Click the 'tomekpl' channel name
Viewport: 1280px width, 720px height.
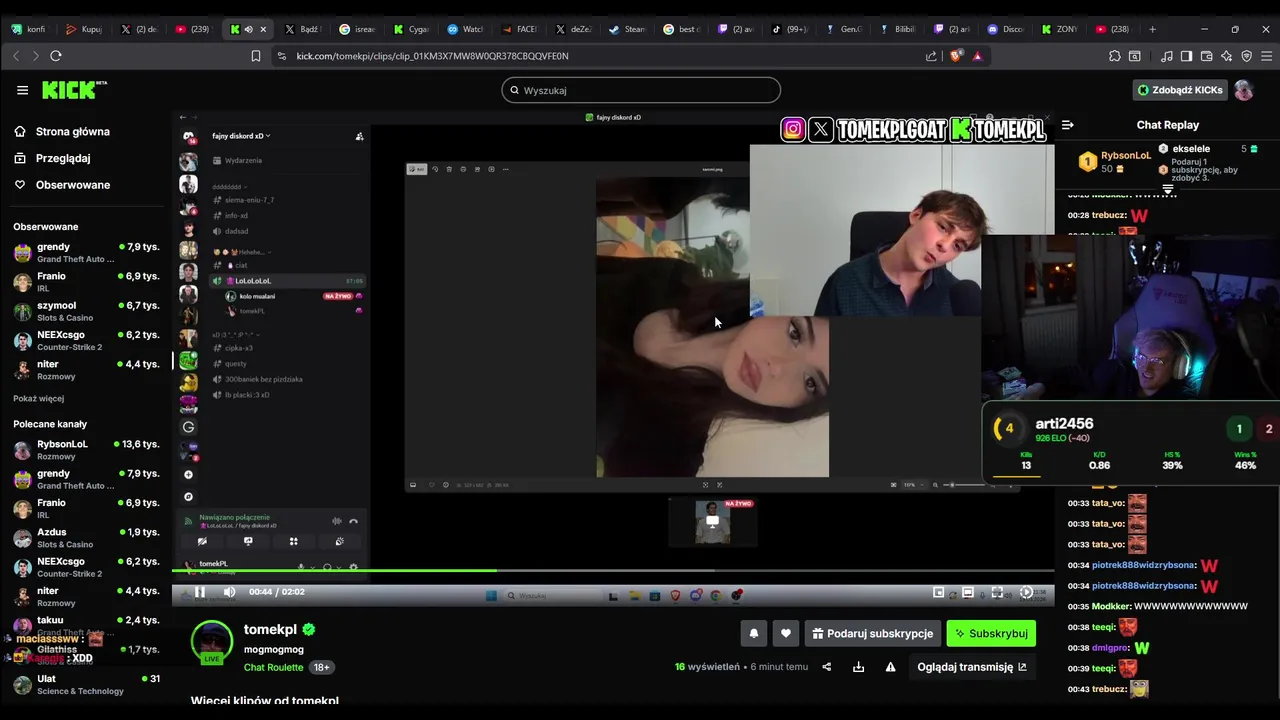coord(270,630)
